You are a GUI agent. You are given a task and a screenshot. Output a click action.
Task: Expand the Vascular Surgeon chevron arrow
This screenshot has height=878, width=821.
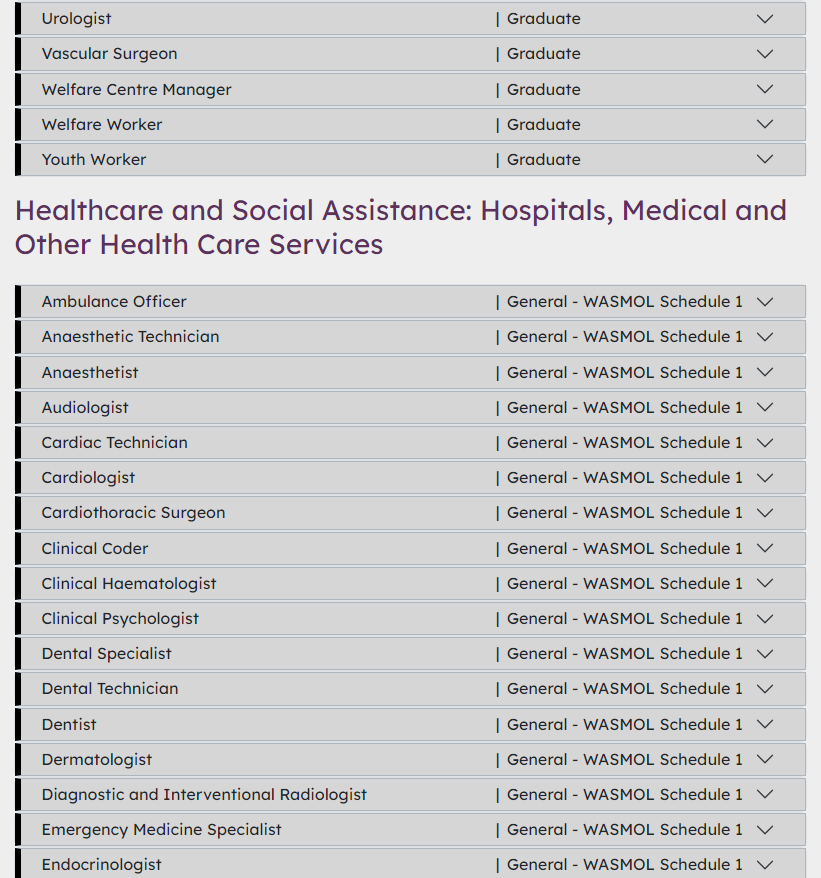pos(765,54)
